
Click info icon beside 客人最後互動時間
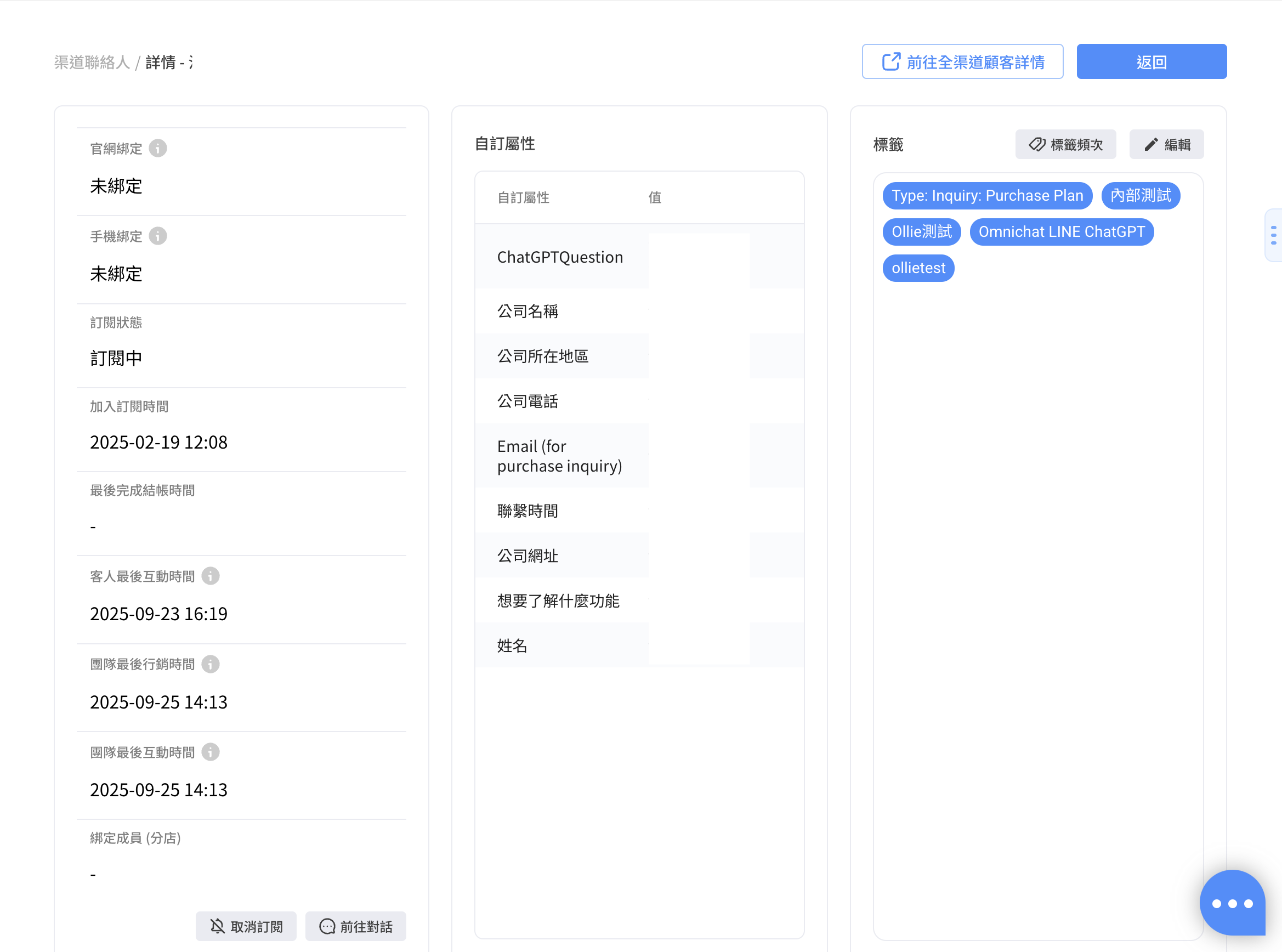tap(211, 576)
